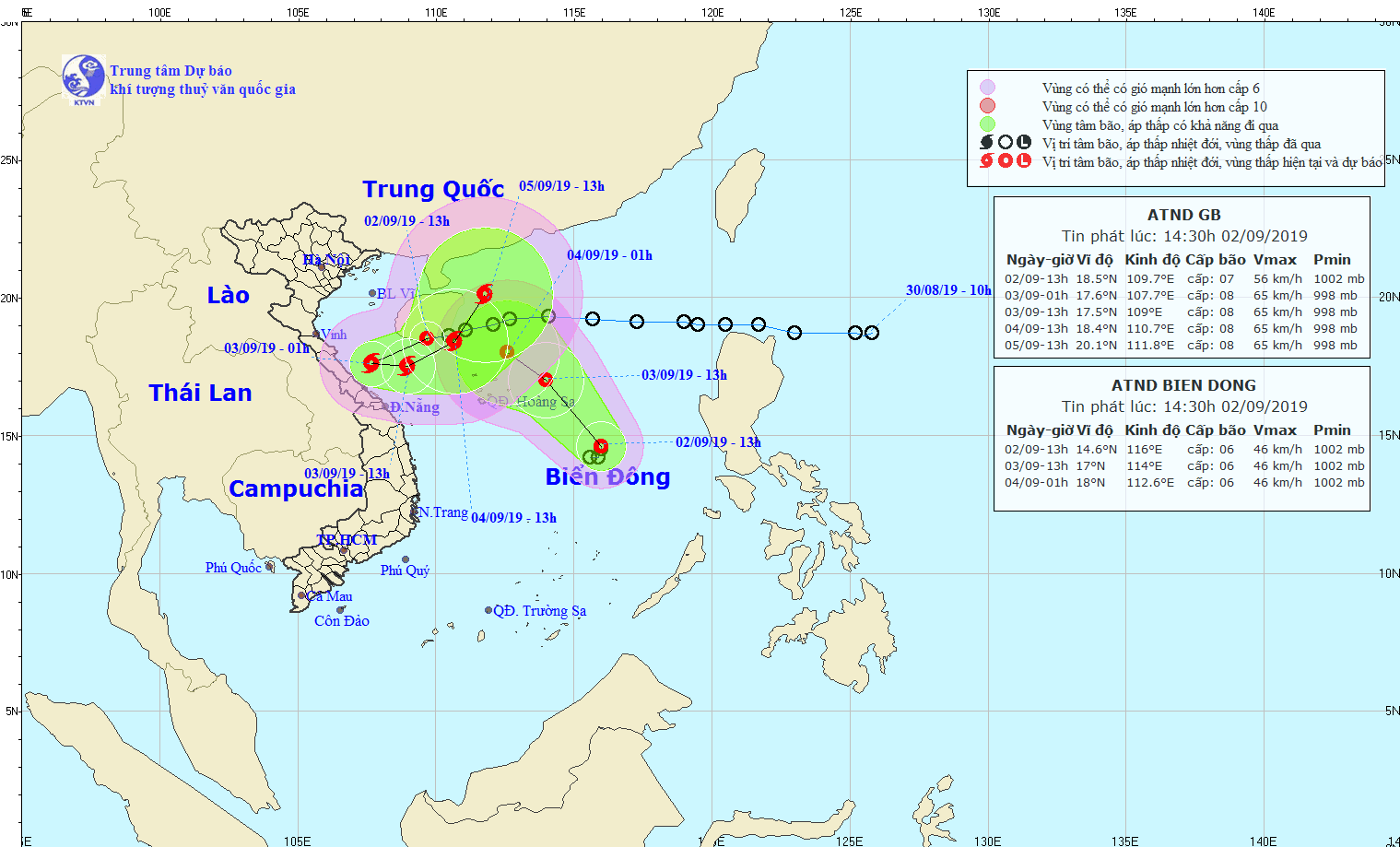Click the '04/09-01h' row in the ATND BIEN DONG table
1400x847 pixels.
(x=1184, y=483)
